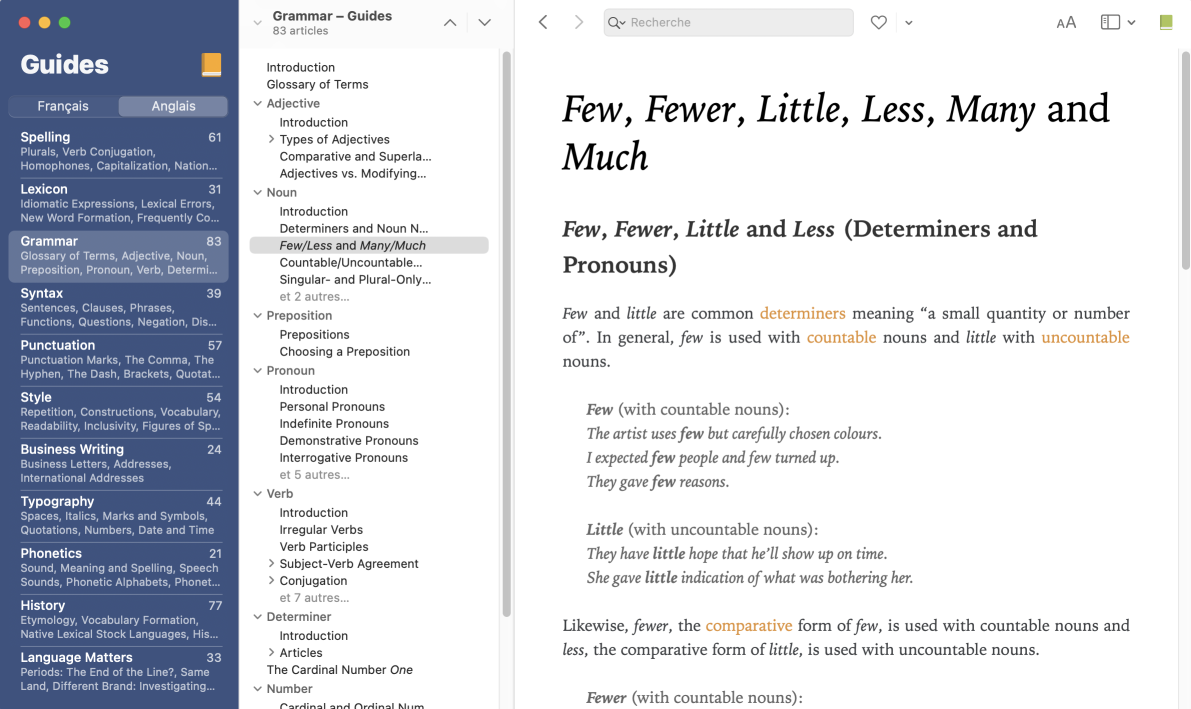Open the 'comparative' hyperlink in text
Screen dimensions: 1191x709
tap(748, 625)
